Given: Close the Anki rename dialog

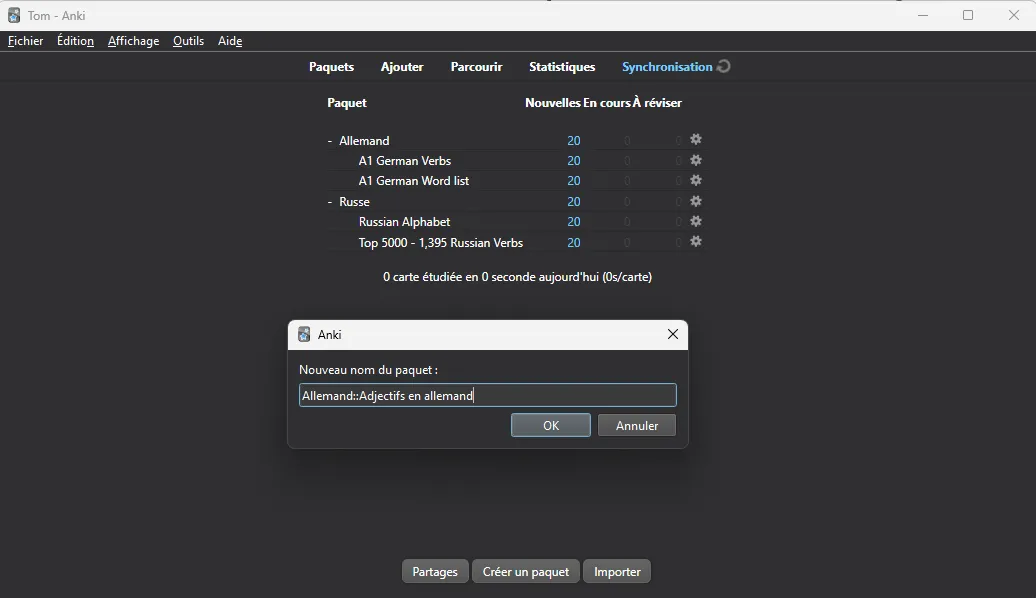Looking at the screenshot, I should pos(673,335).
